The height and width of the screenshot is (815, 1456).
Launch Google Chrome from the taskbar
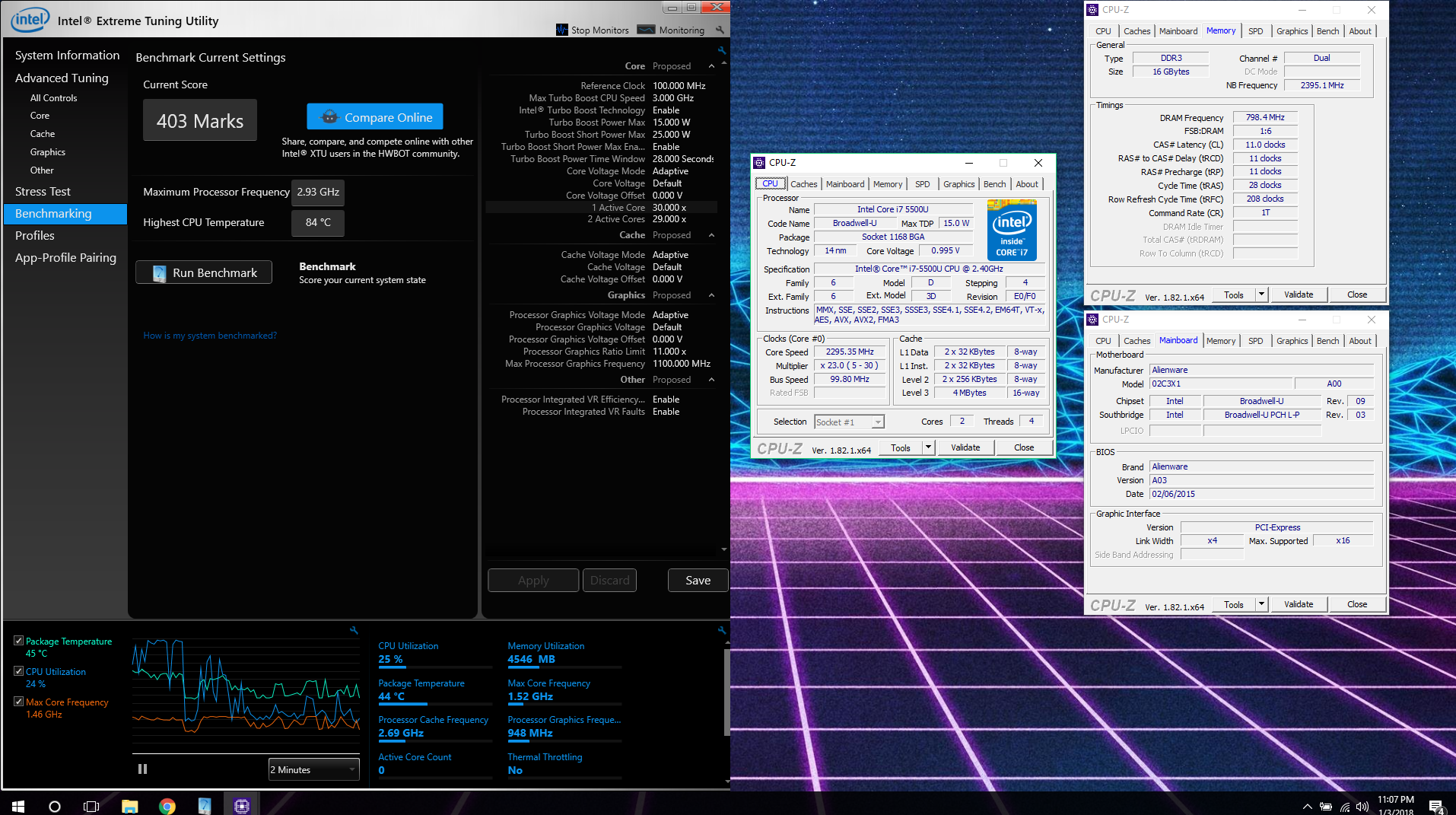[x=167, y=806]
